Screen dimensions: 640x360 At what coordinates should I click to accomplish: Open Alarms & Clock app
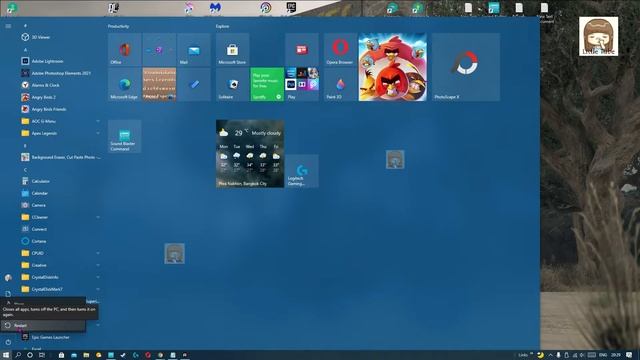tap(59, 85)
